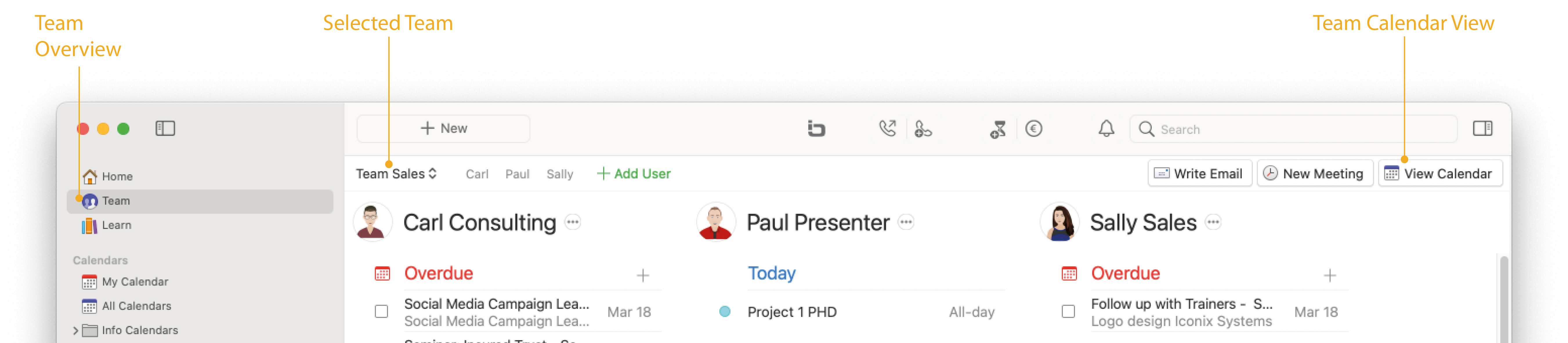The width and height of the screenshot is (1568, 343).
Task: Open Carl Consulting's more options menu
Action: (x=573, y=222)
